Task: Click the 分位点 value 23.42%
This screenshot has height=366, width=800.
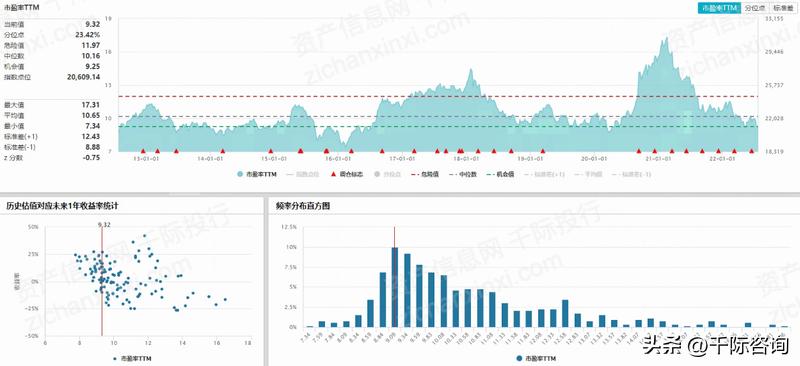Action: (88, 35)
